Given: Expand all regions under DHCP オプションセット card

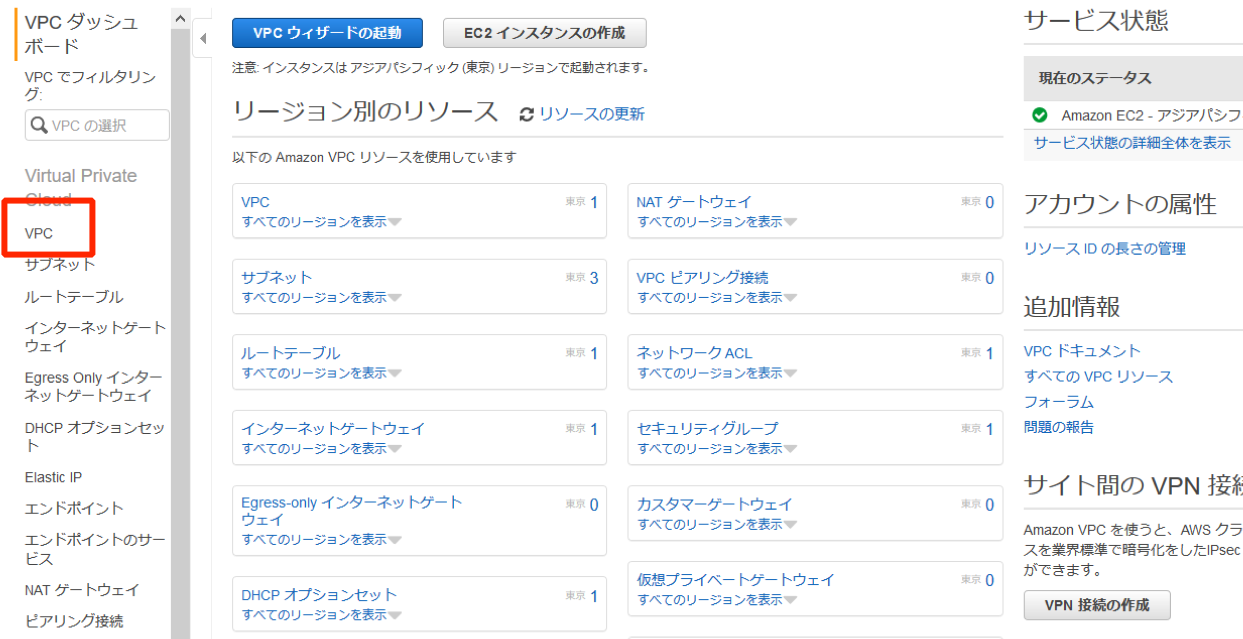Looking at the screenshot, I should tap(321, 615).
